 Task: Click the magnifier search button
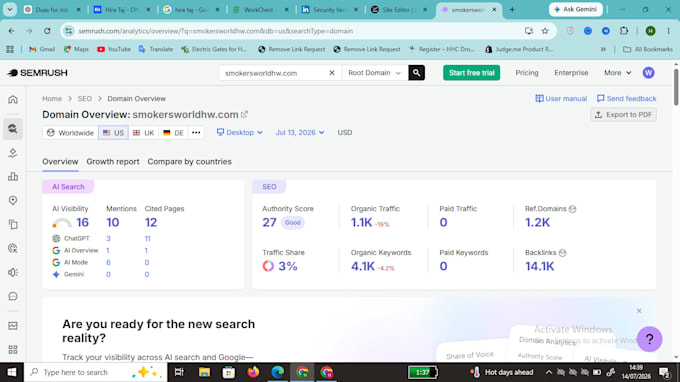point(416,73)
